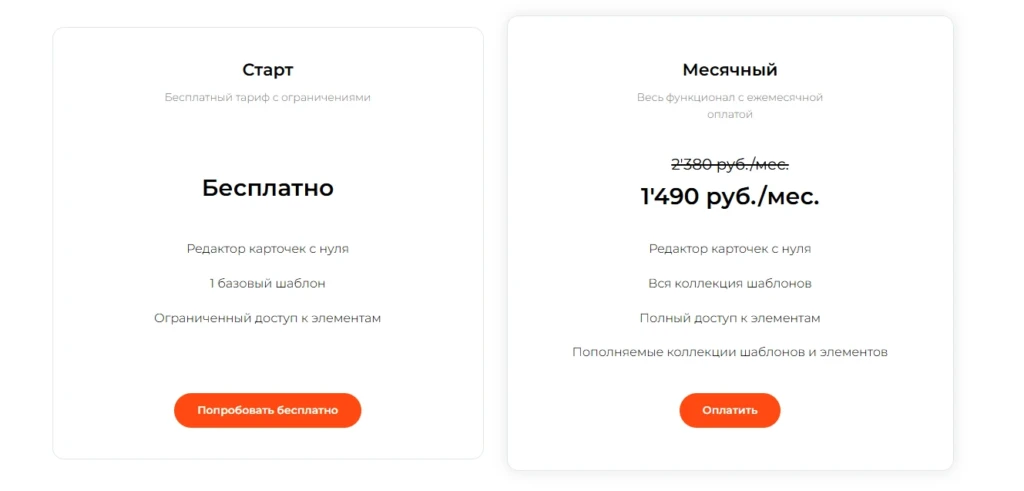This screenshot has height=491, width=1024.
Task: Click the "1 базовый шаблон" feature
Action: point(268,283)
